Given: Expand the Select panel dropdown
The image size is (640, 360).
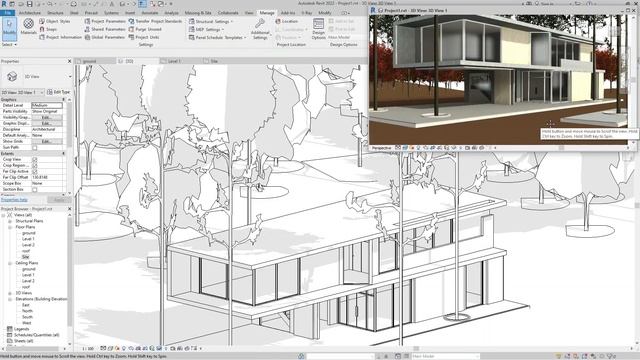Looking at the screenshot, I should [x=9, y=44].
